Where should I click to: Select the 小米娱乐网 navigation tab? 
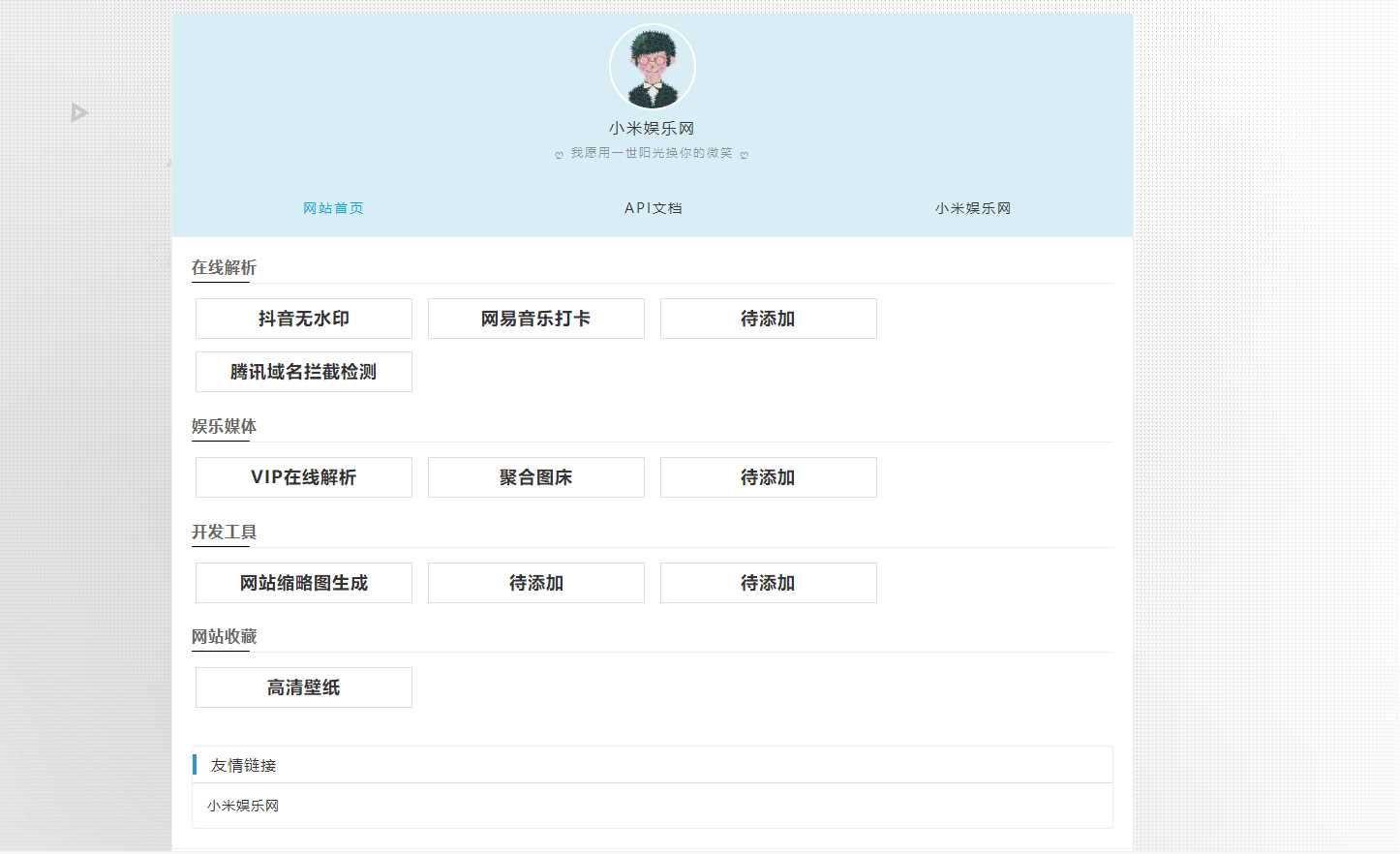click(x=972, y=207)
